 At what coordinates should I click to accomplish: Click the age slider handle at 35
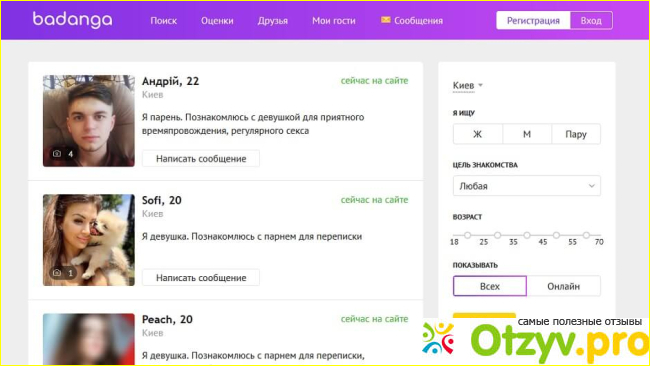tap(527, 235)
